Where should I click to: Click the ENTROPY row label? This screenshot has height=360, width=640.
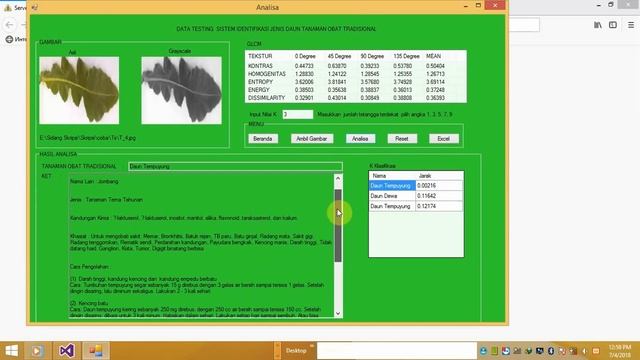tap(260, 82)
